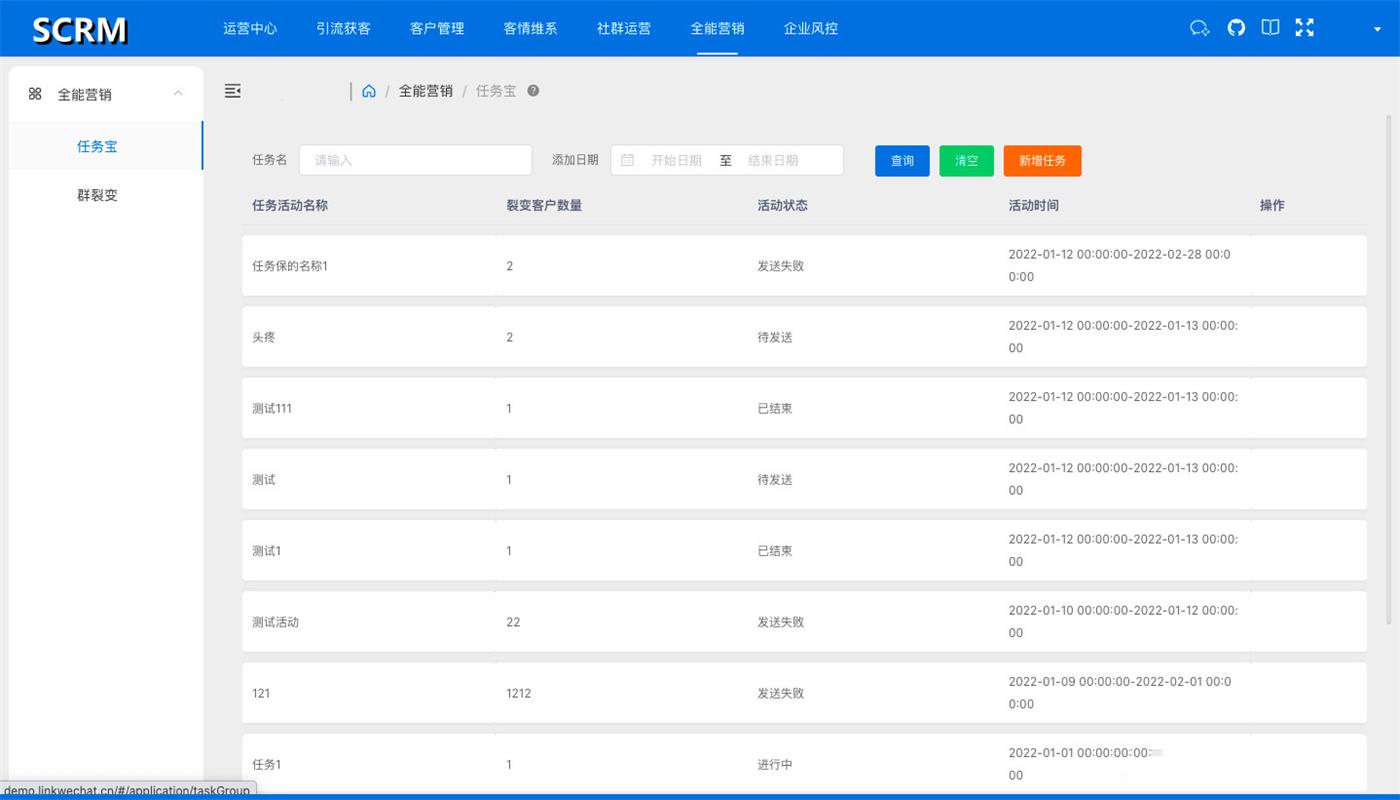The height and width of the screenshot is (800, 1400).
Task: Open the user dropdown arrow in header
Action: (1377, 29)
